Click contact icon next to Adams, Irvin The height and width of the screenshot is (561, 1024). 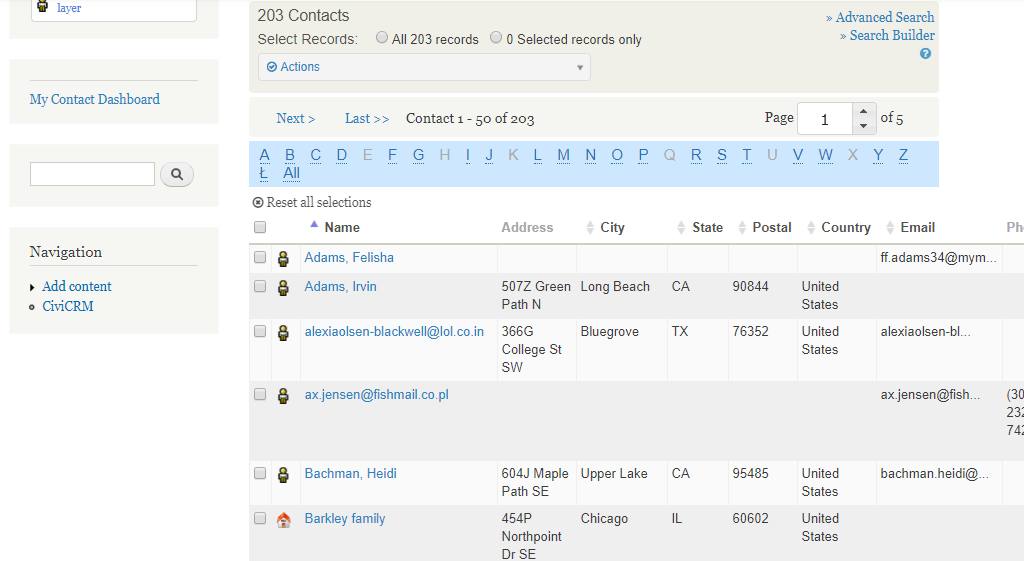283,287
